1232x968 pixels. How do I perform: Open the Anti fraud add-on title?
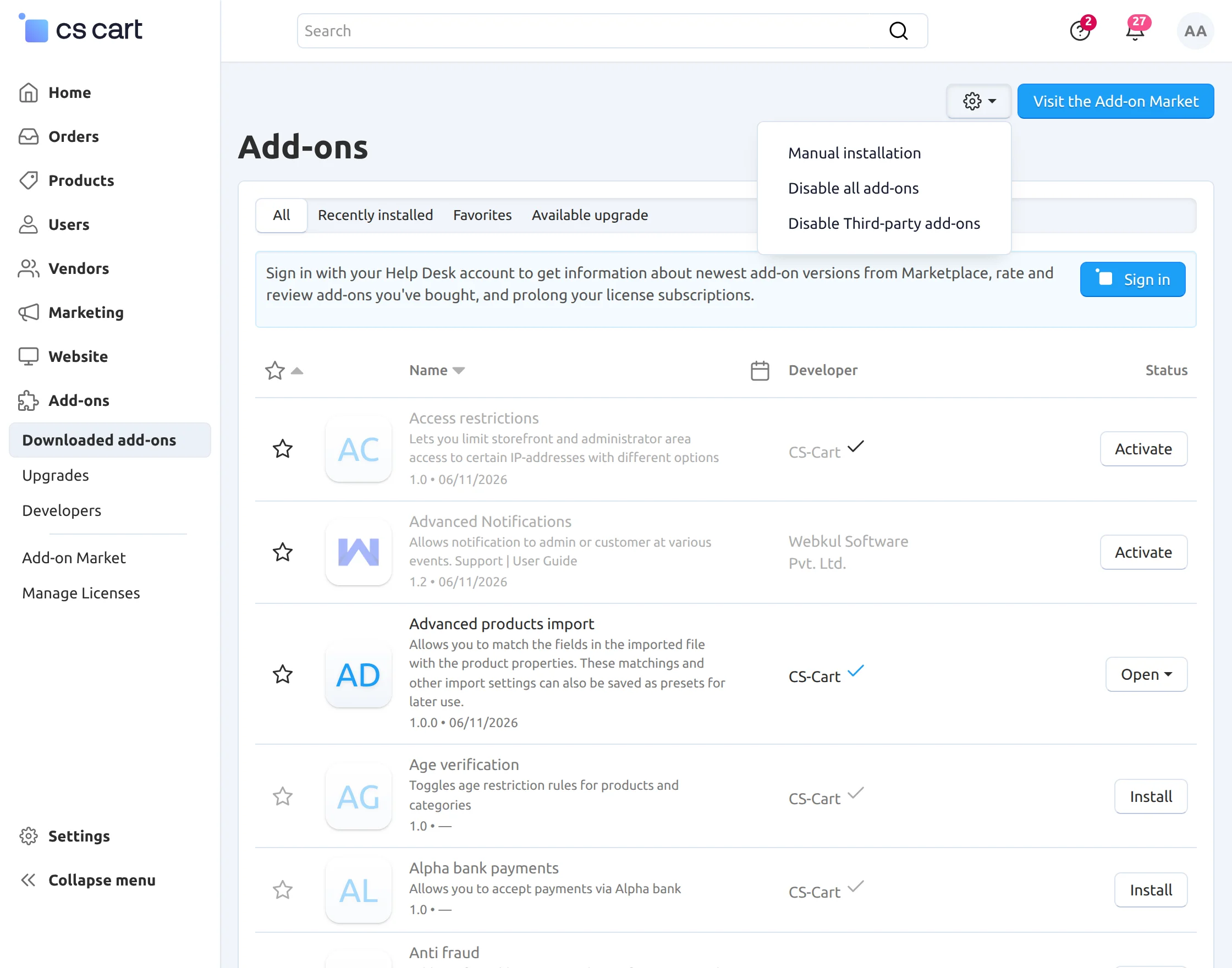(444, 953)
